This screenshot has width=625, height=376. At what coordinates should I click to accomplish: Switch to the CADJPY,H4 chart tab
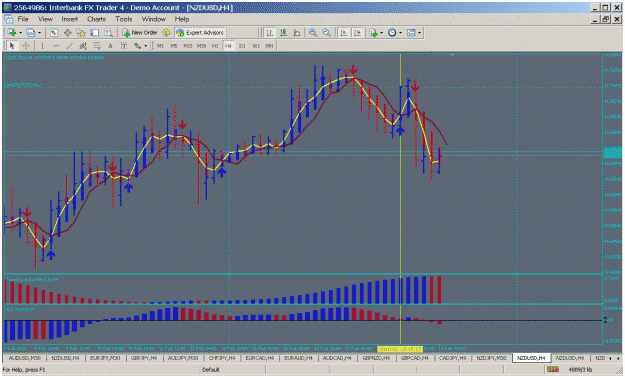pos(453,358)
